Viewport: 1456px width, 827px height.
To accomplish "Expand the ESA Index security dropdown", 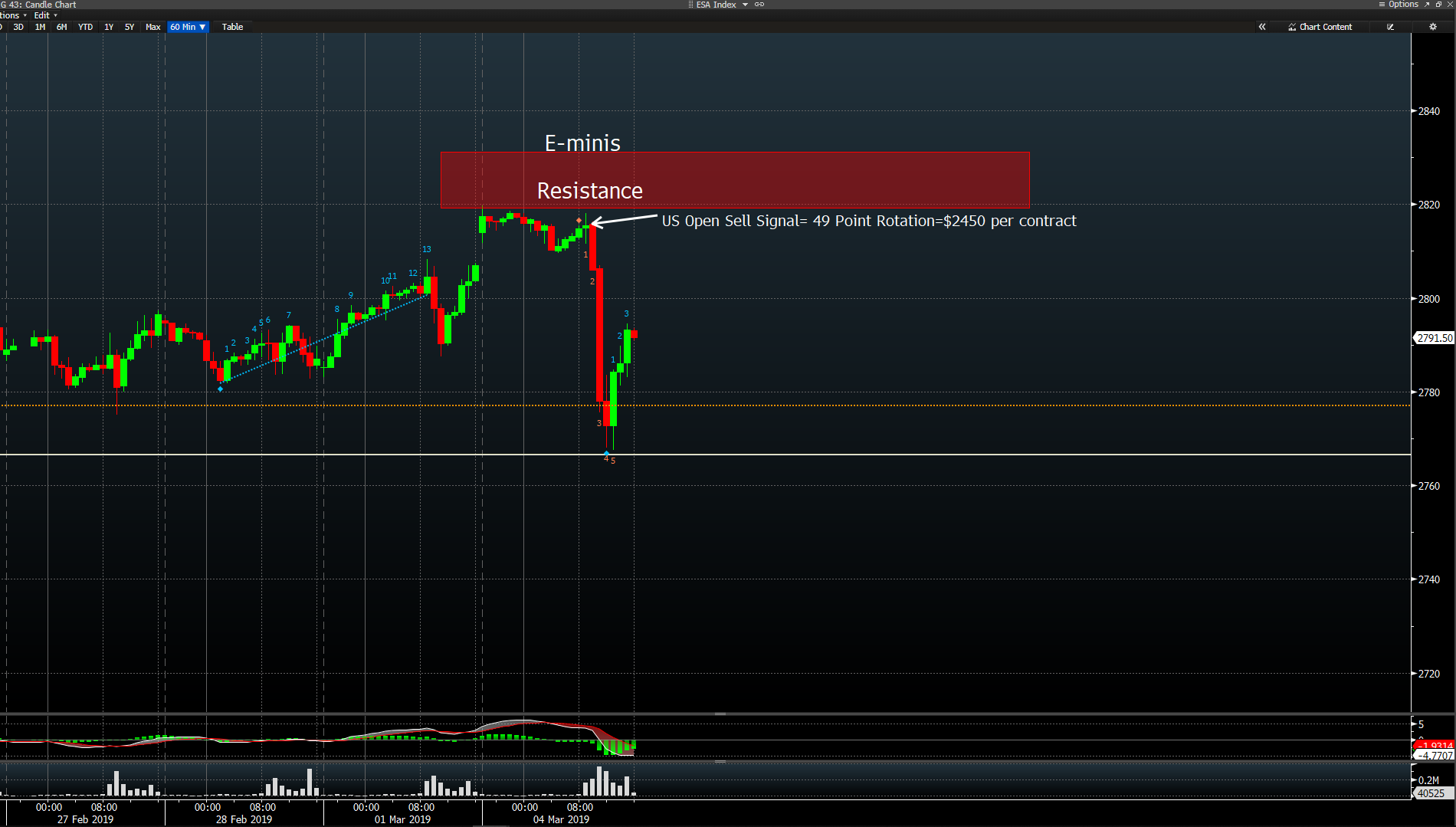I will (745, 5).
